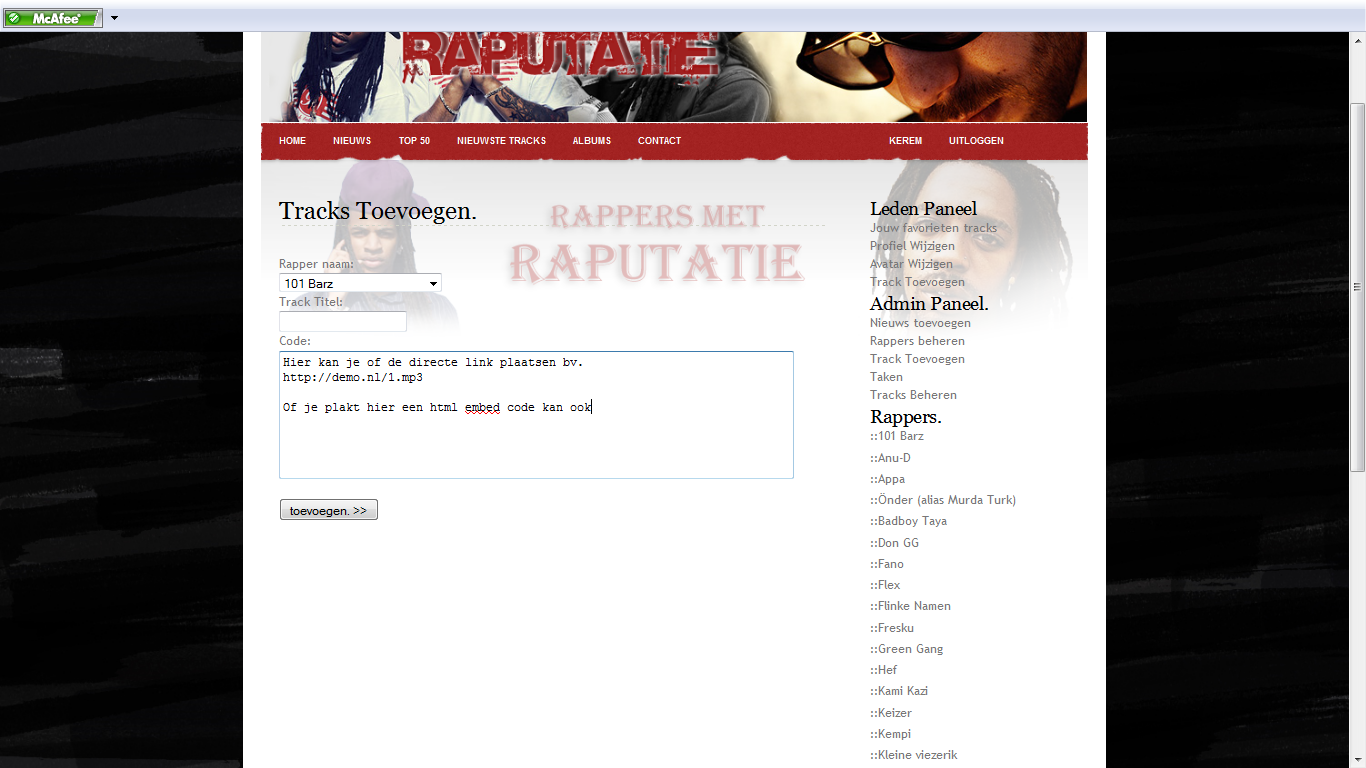The width and height of the screenshot is (1366, 768).
Task: Click UITLOGGEN to log out
Action: click(976, 141)
